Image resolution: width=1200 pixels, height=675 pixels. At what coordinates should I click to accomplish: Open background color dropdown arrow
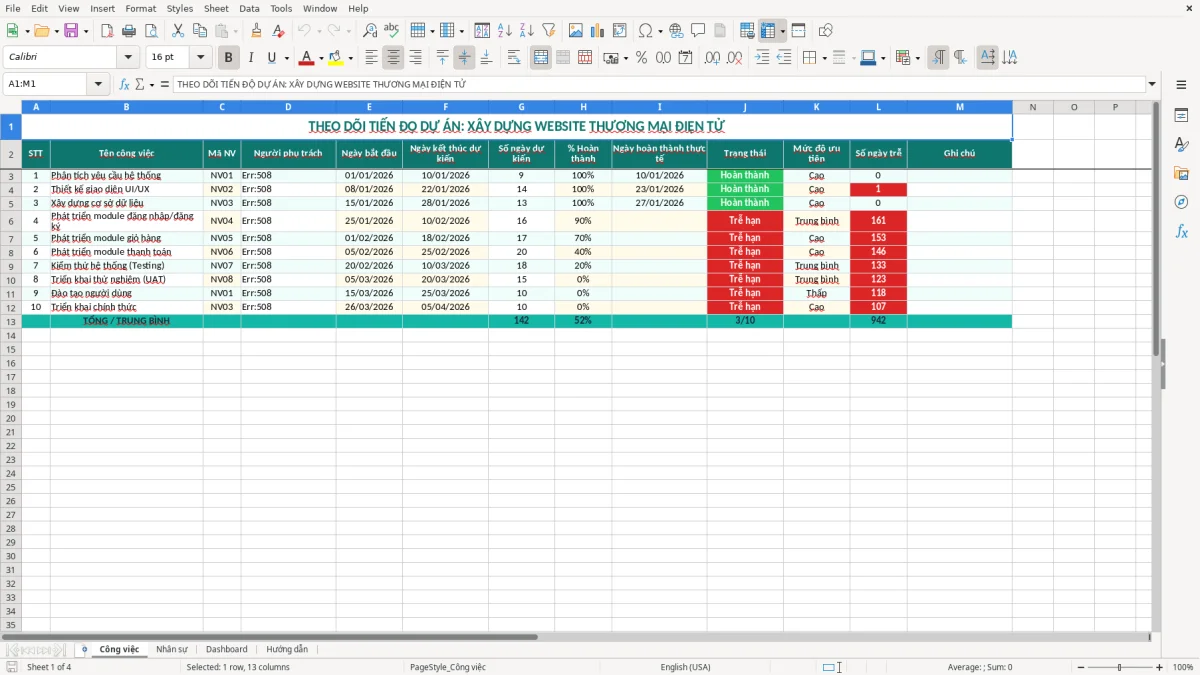(350, 58)
